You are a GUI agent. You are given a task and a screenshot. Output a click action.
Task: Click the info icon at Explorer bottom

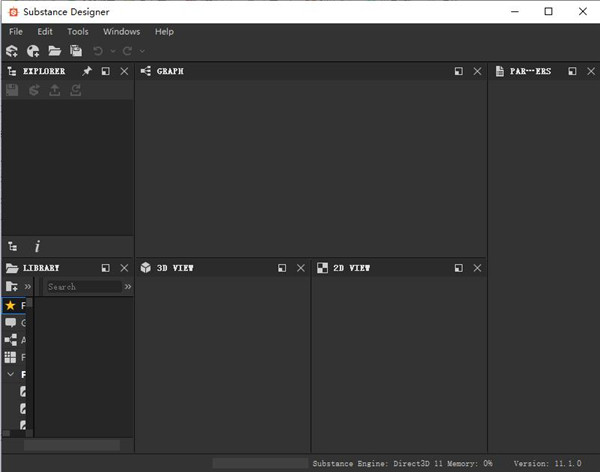(x=38, y=246)
